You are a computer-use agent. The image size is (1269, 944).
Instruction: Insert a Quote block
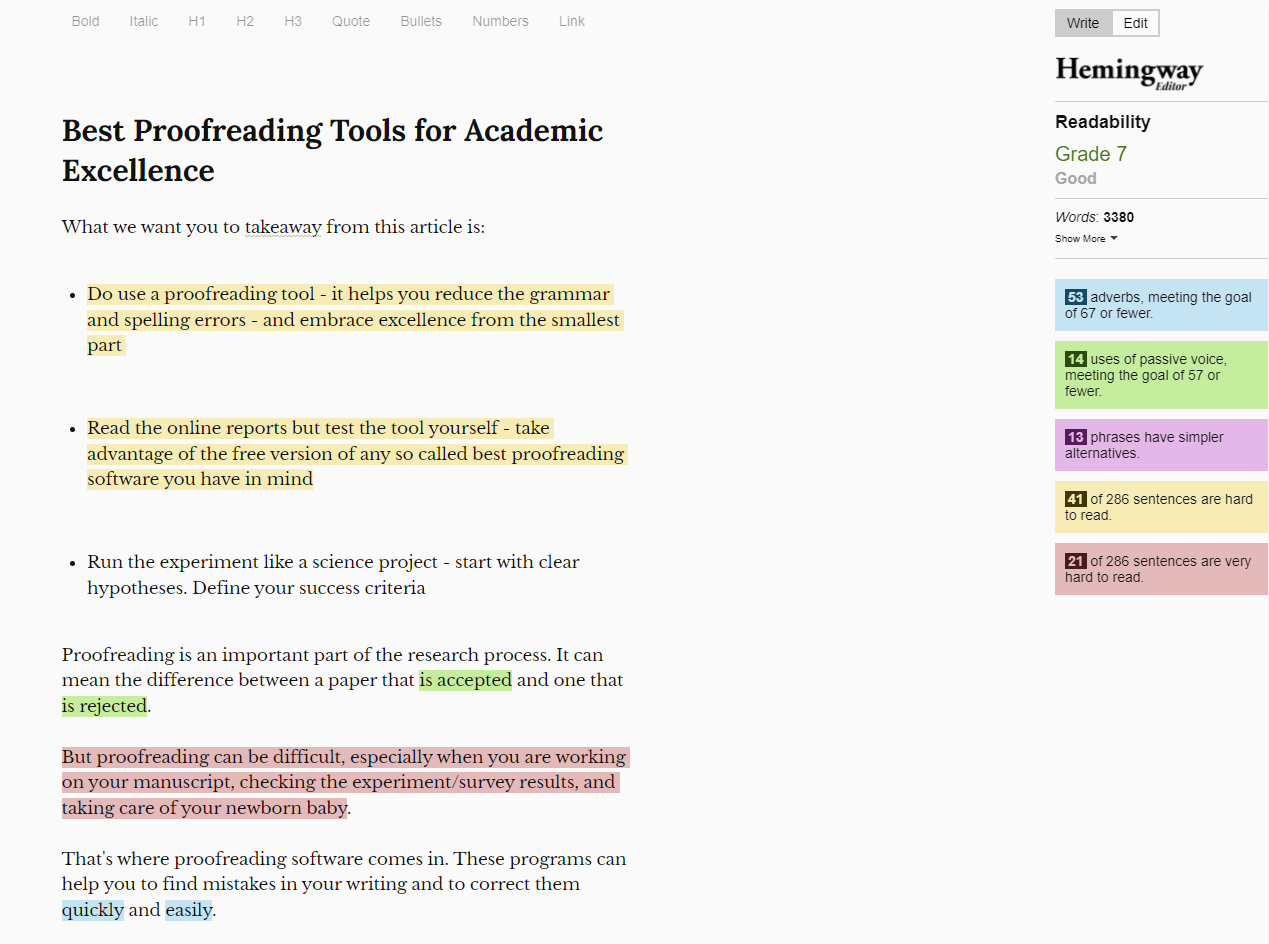click(x=350, y=21)
